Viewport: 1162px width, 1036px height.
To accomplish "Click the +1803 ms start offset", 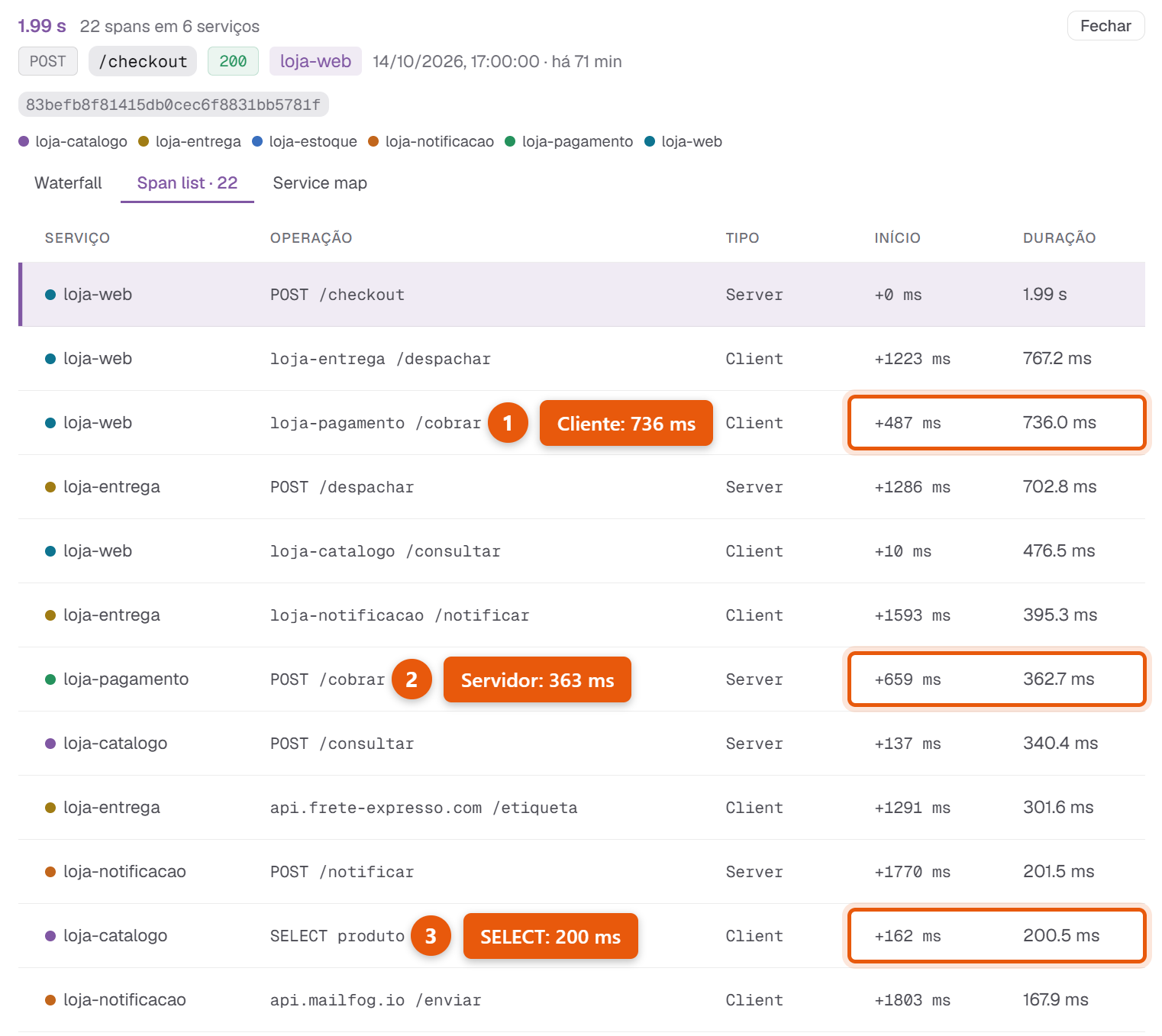I will tap(912, 1000).
